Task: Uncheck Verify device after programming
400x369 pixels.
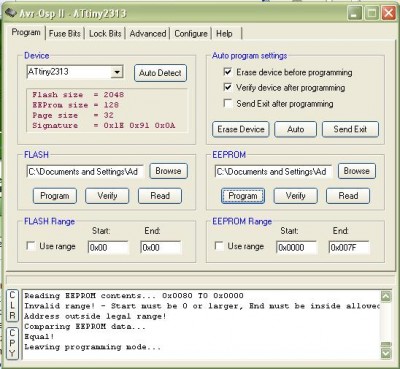Action: tap(228, 87)
